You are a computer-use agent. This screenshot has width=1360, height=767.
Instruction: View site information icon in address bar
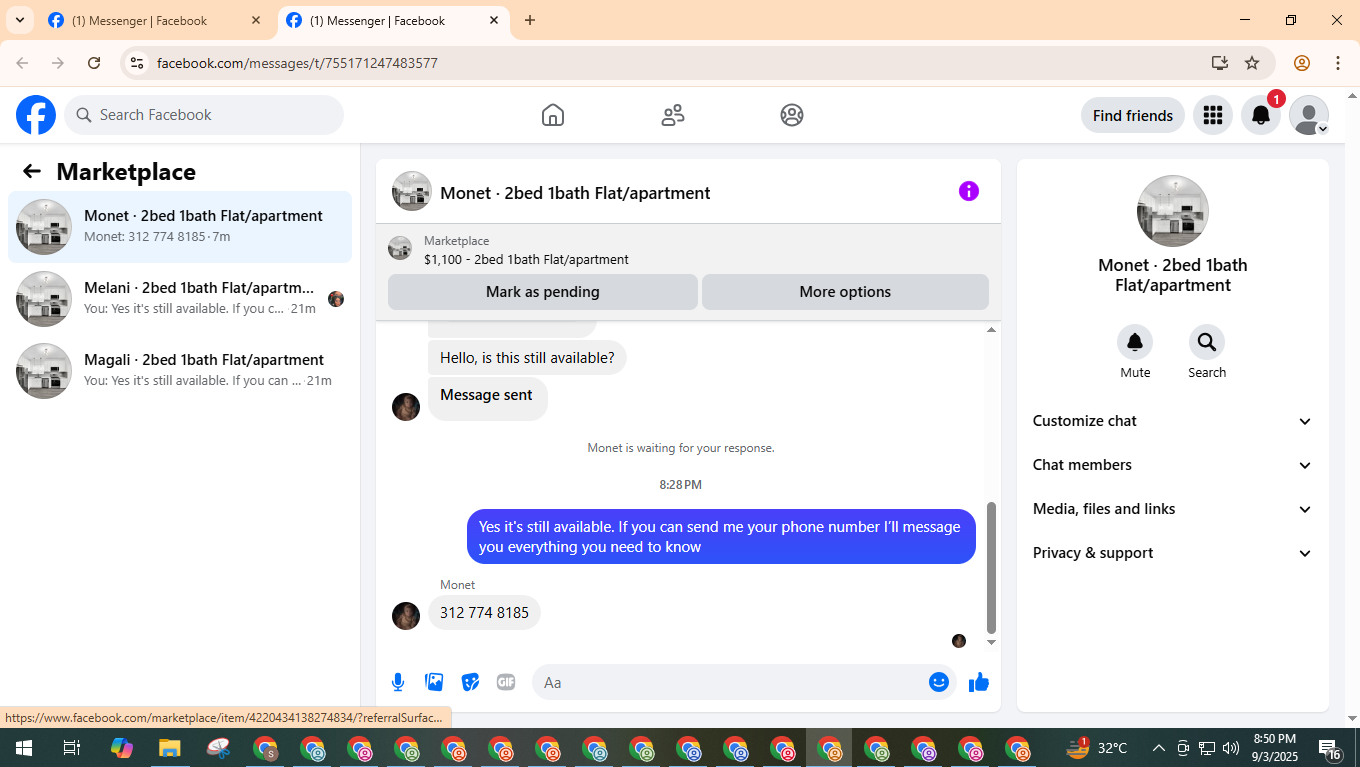click(138, 63)
